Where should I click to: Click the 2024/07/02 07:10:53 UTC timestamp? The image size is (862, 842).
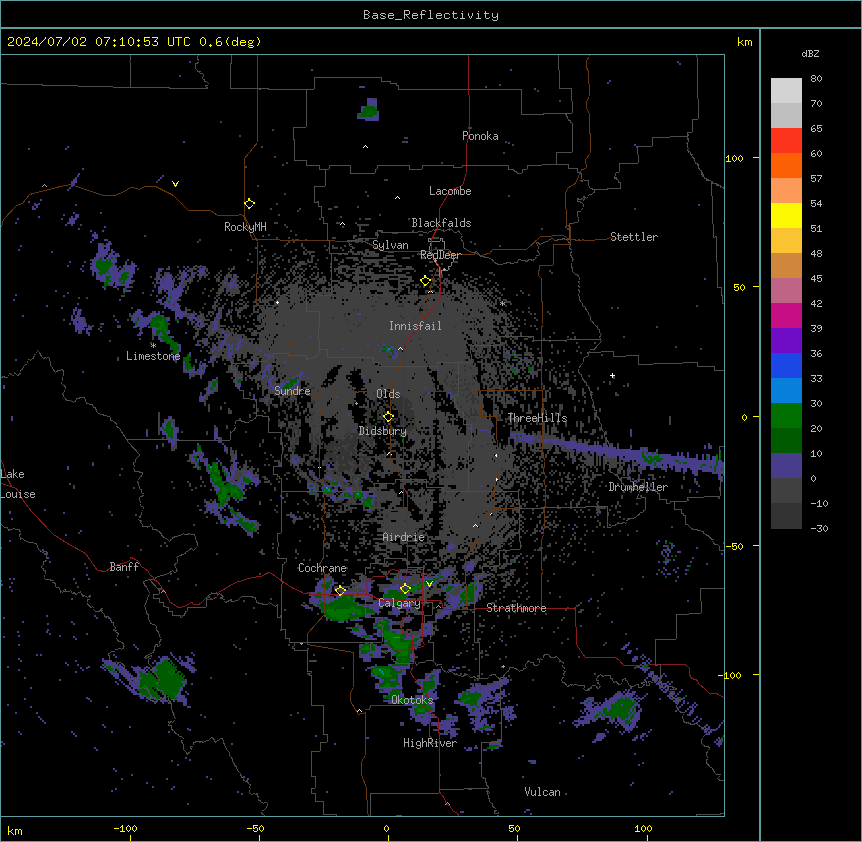click(99, 42)
